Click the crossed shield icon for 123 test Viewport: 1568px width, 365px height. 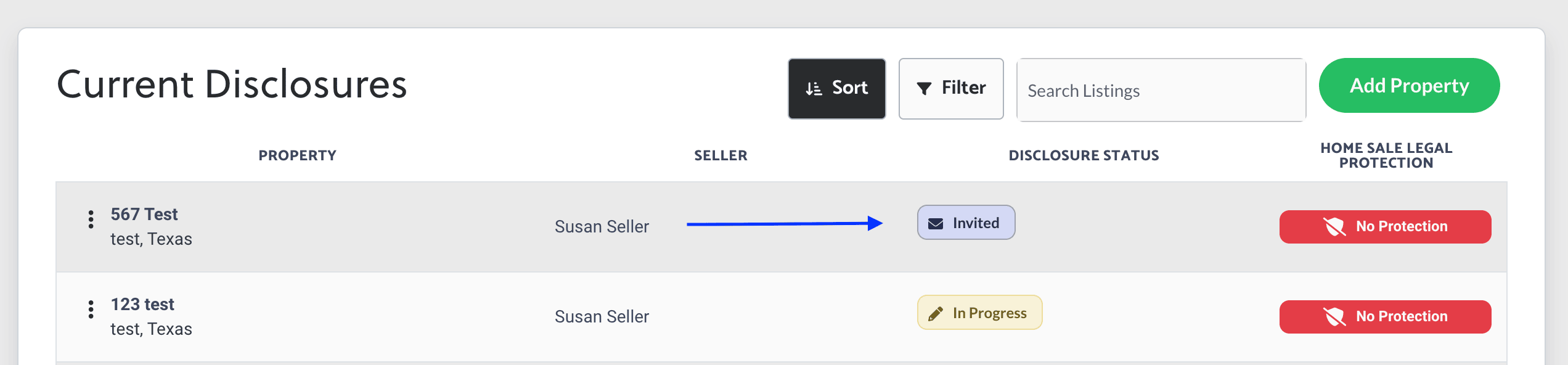pyautogui.click(x=1334, y=317)
